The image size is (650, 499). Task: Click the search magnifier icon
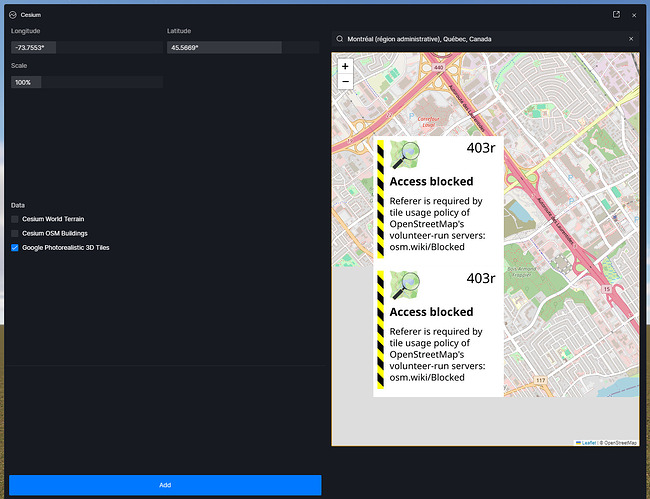(x=340, y=39)
